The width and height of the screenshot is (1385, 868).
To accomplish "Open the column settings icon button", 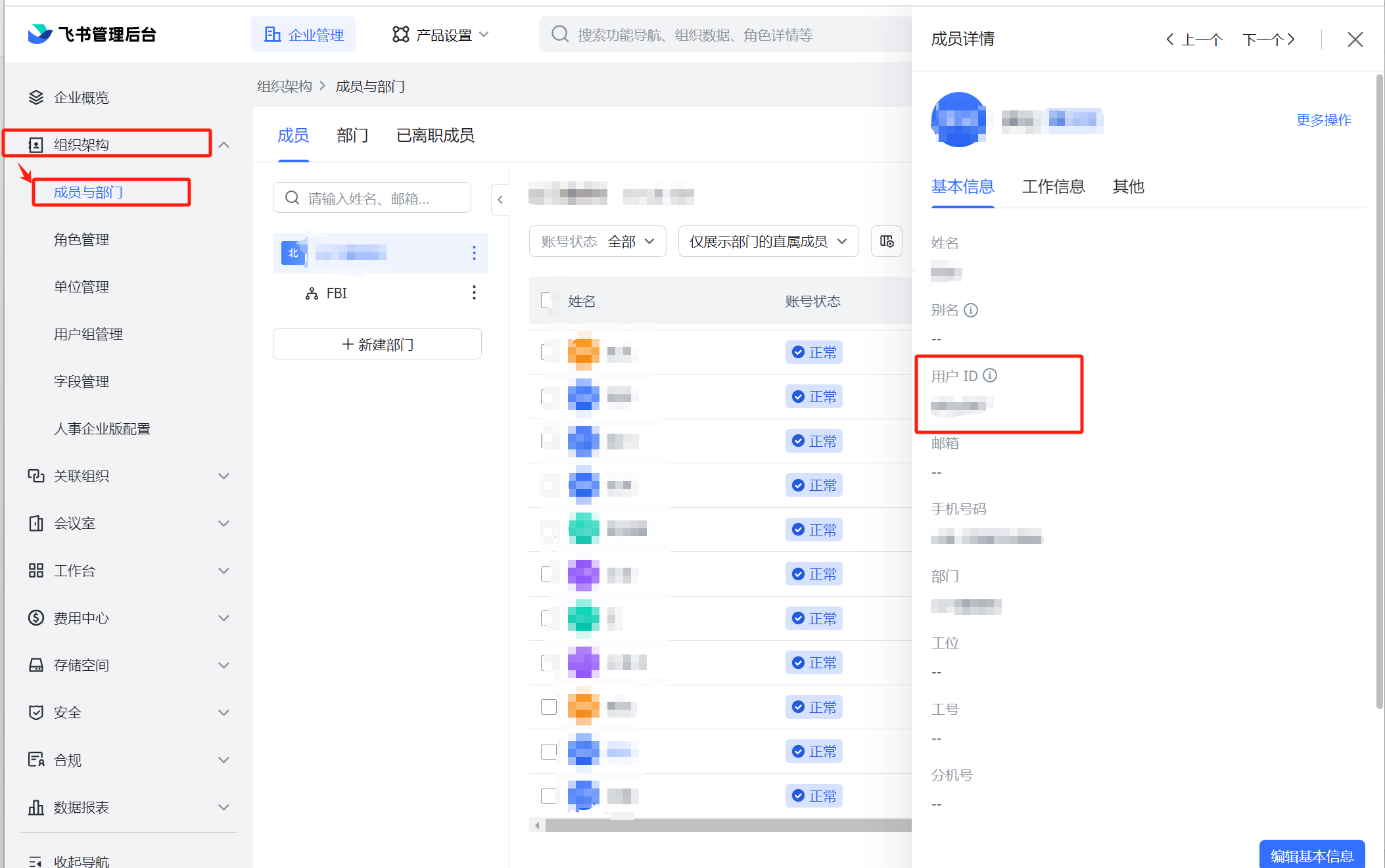I will pyautogui.click(x=886, y=241).
